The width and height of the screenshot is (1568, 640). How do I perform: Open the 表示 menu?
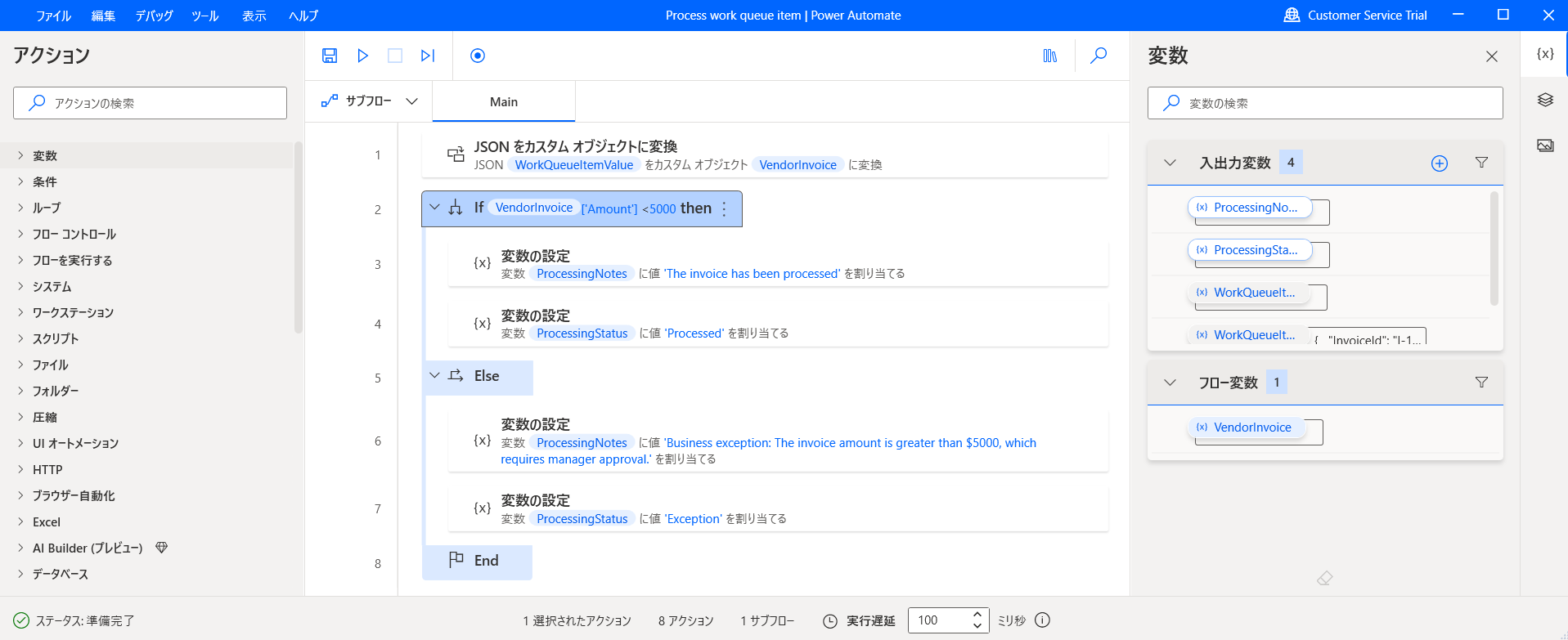coord(254,16)
